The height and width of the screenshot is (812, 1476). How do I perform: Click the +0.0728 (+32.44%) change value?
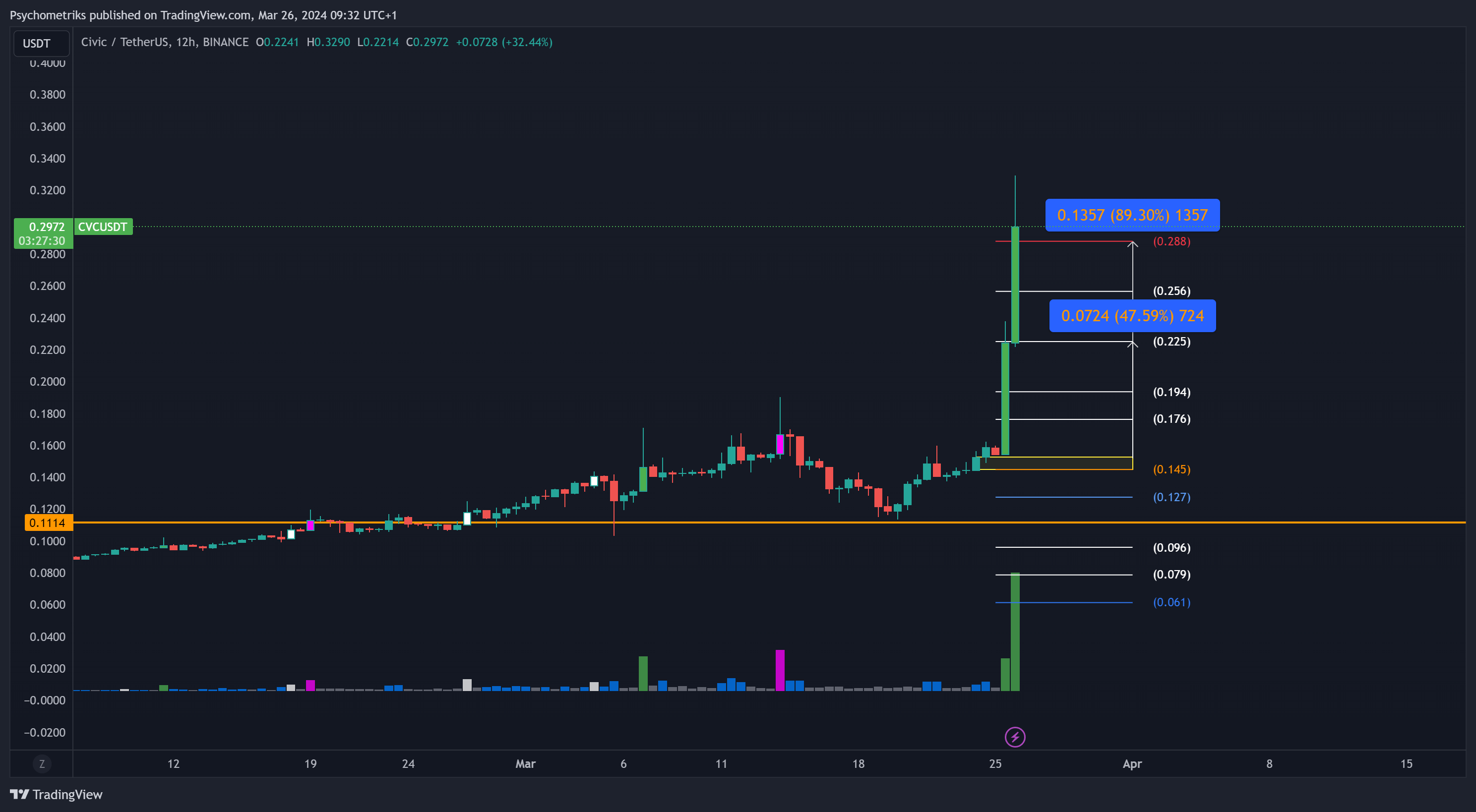point(504,42)
